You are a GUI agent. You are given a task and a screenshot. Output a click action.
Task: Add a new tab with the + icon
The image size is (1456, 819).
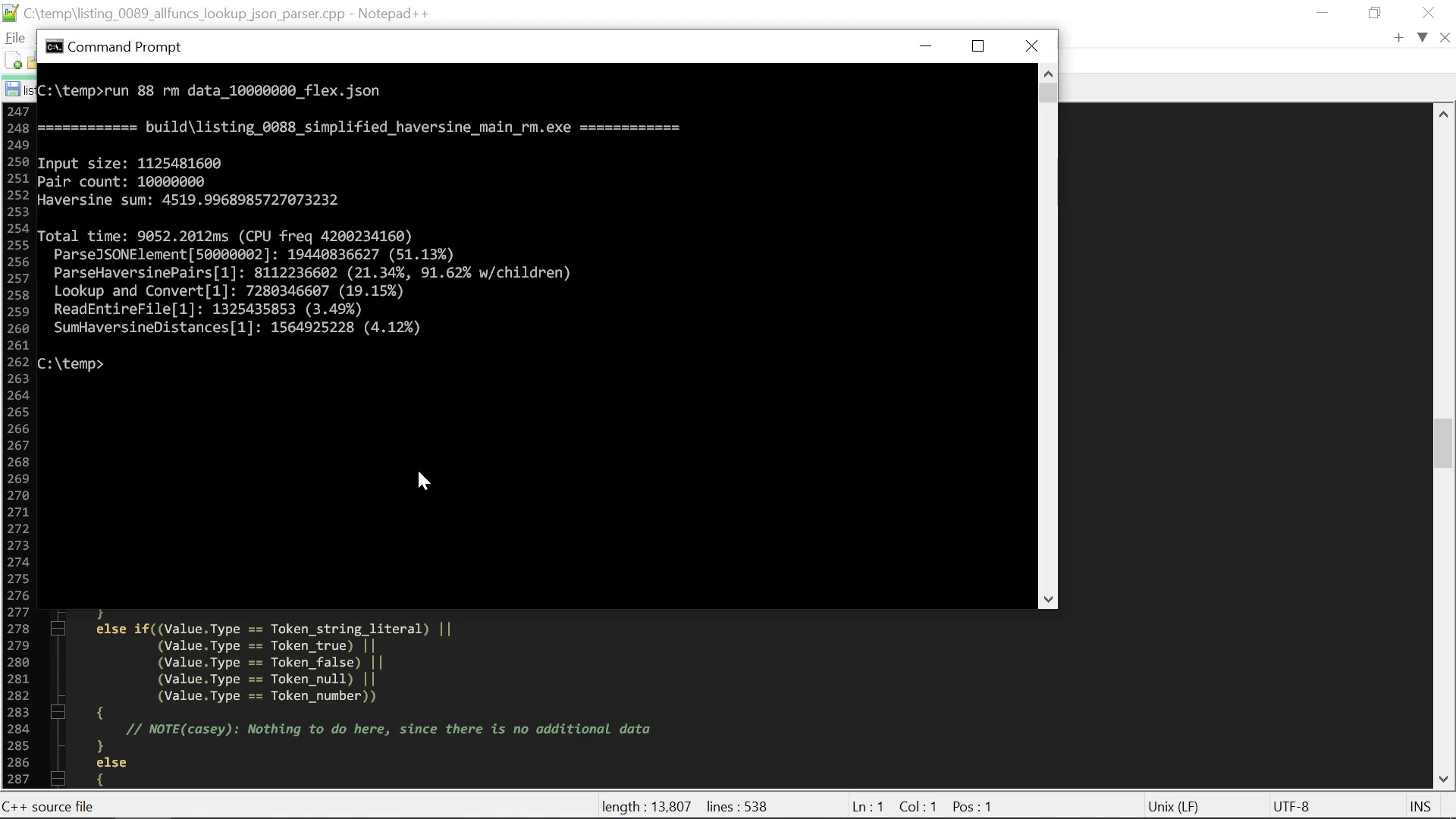(x=1398, y=37)
